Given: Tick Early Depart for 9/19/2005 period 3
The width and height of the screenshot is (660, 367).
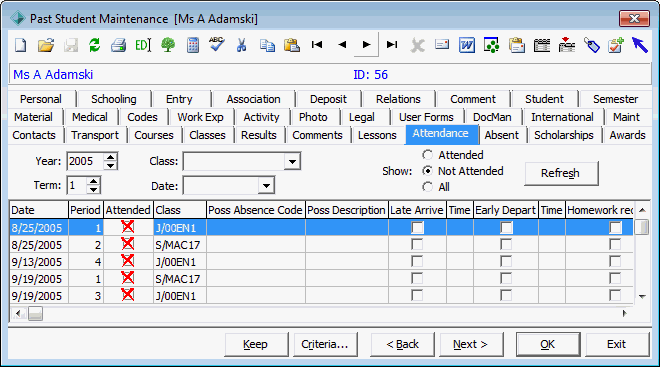Looking at the screenshot, I should point(506,295).
